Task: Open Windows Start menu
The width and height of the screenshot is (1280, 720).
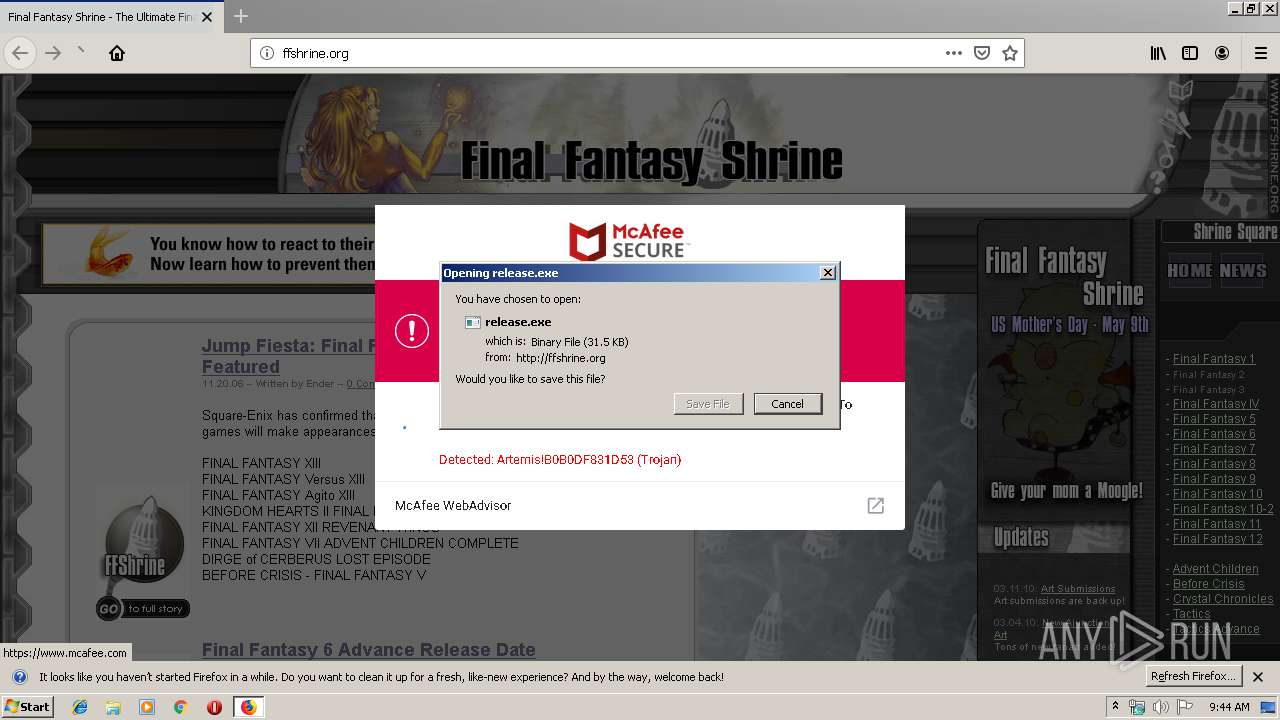Action: (x=28, y=707)
